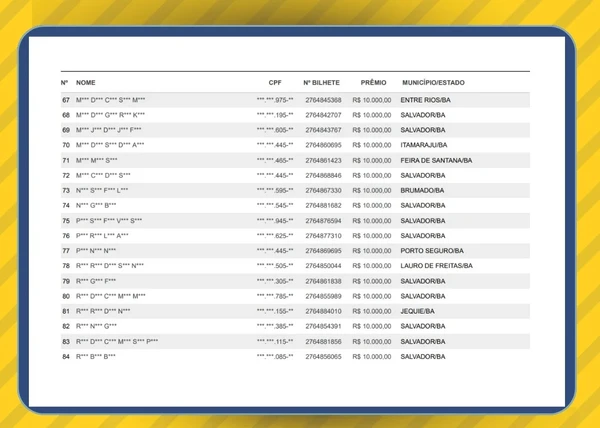This screenshot has width=600, height=428.
Task: Click name R*** G*** F***
Action: pos(96,282)
